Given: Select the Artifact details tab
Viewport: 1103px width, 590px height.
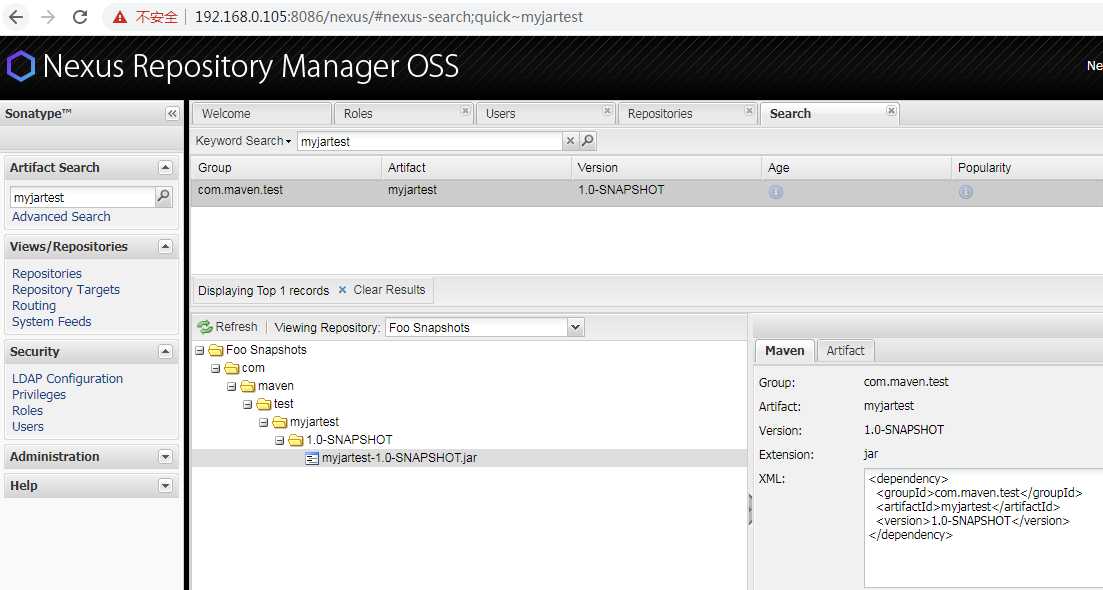Looking at the screenshot, I should (846, 350).
